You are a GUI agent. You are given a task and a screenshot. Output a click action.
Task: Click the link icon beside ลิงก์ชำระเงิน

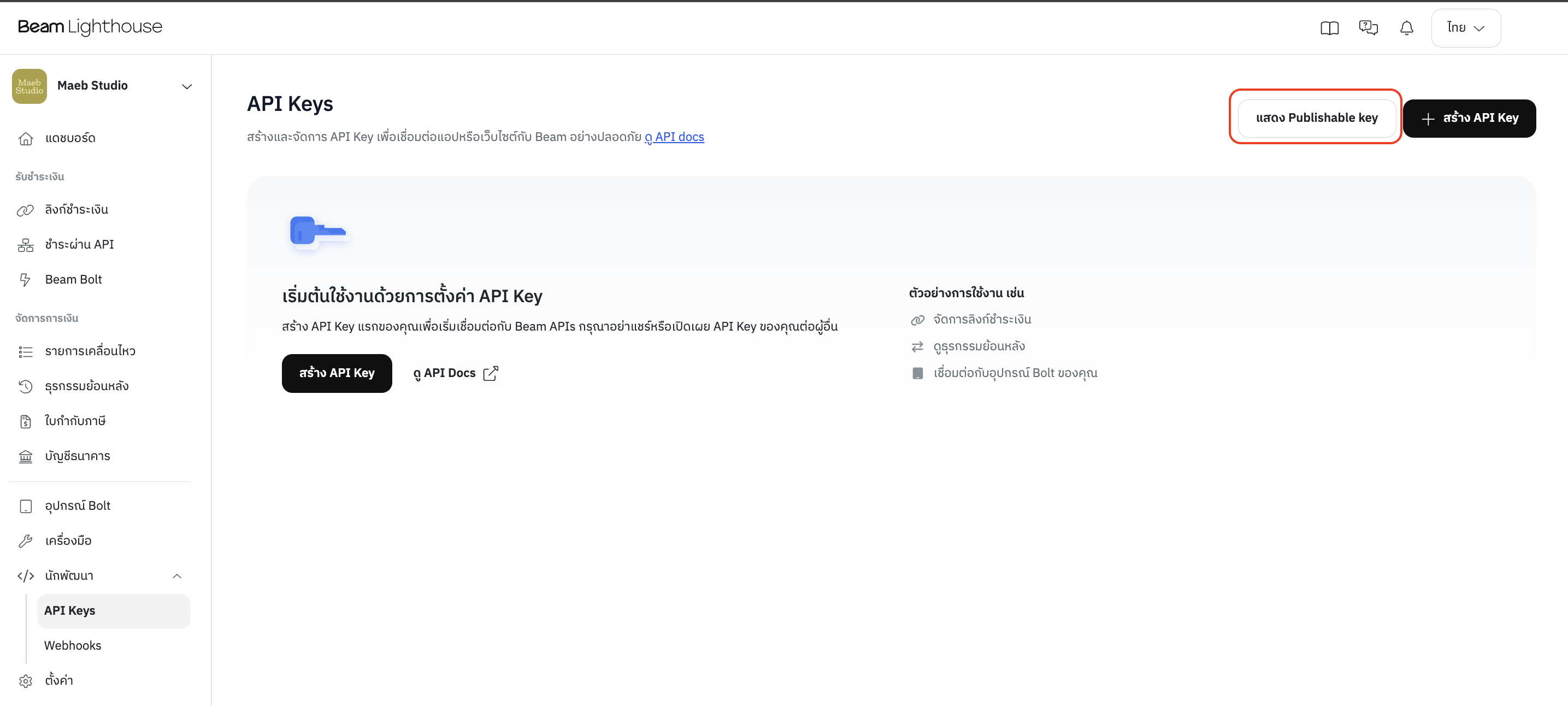point(26,210)
